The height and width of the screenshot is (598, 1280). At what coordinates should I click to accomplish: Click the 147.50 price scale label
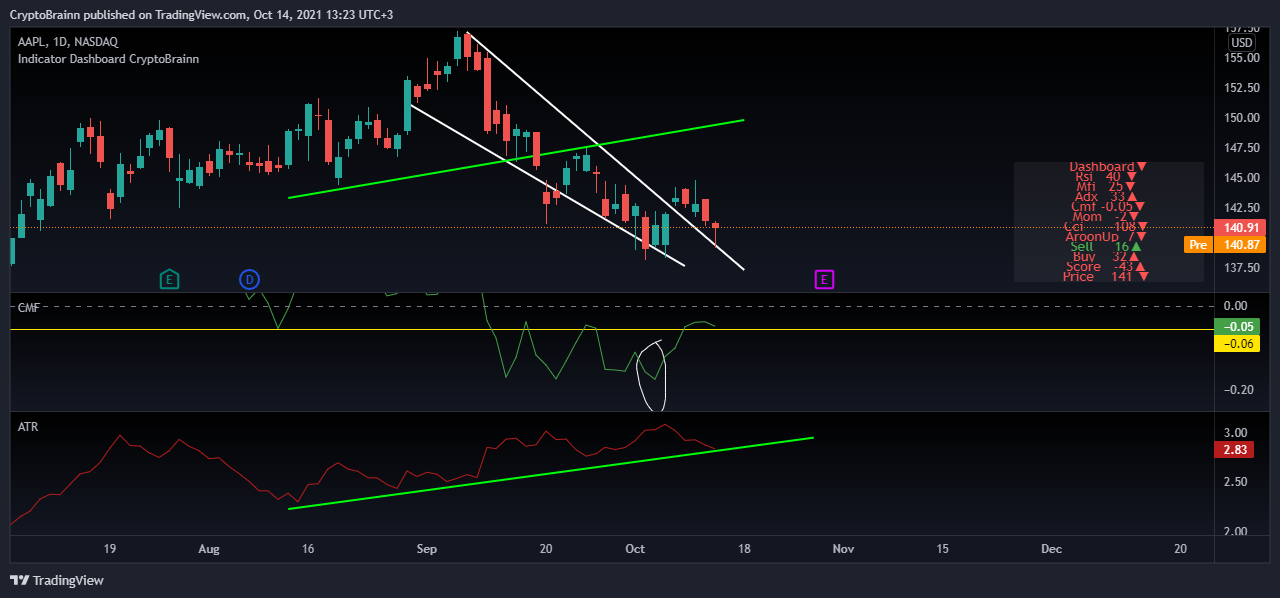pos(1244,148)
